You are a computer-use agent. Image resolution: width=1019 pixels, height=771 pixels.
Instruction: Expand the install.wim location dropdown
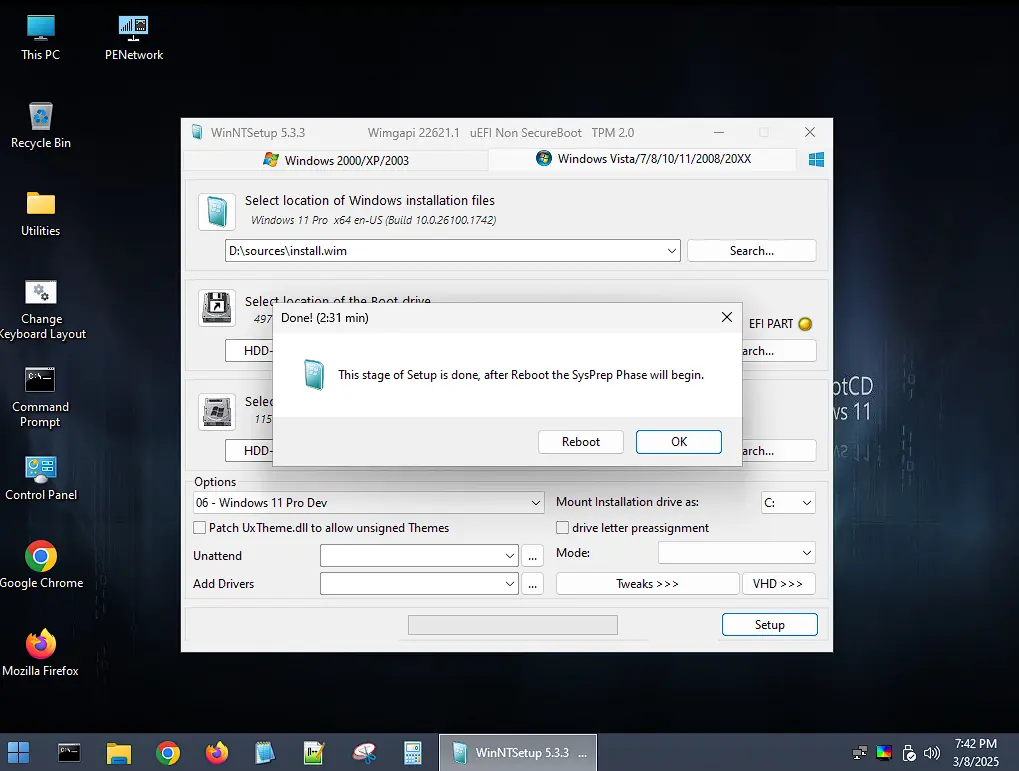click(672, 251)
